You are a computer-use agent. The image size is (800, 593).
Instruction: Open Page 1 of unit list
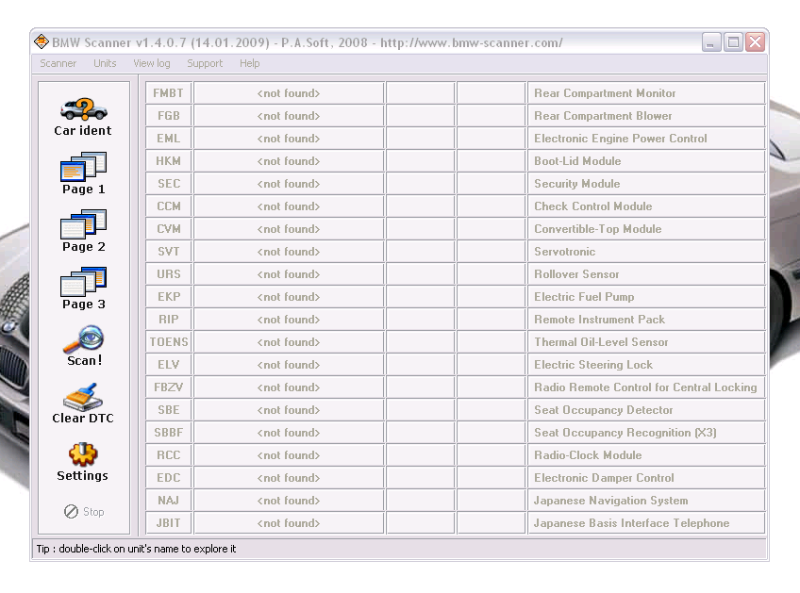point(83,174)
